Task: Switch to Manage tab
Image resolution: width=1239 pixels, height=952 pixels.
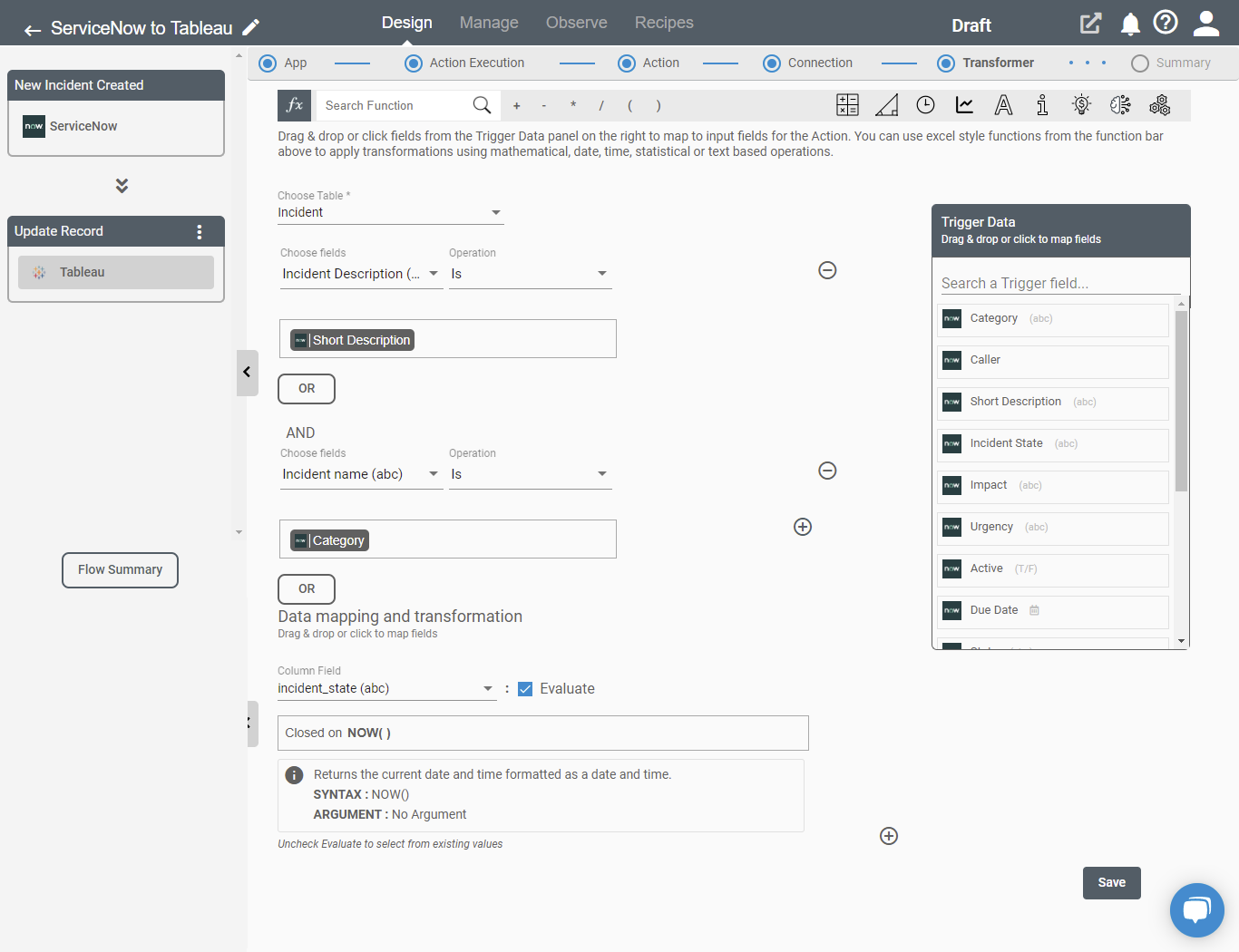Action: [489, 23]
